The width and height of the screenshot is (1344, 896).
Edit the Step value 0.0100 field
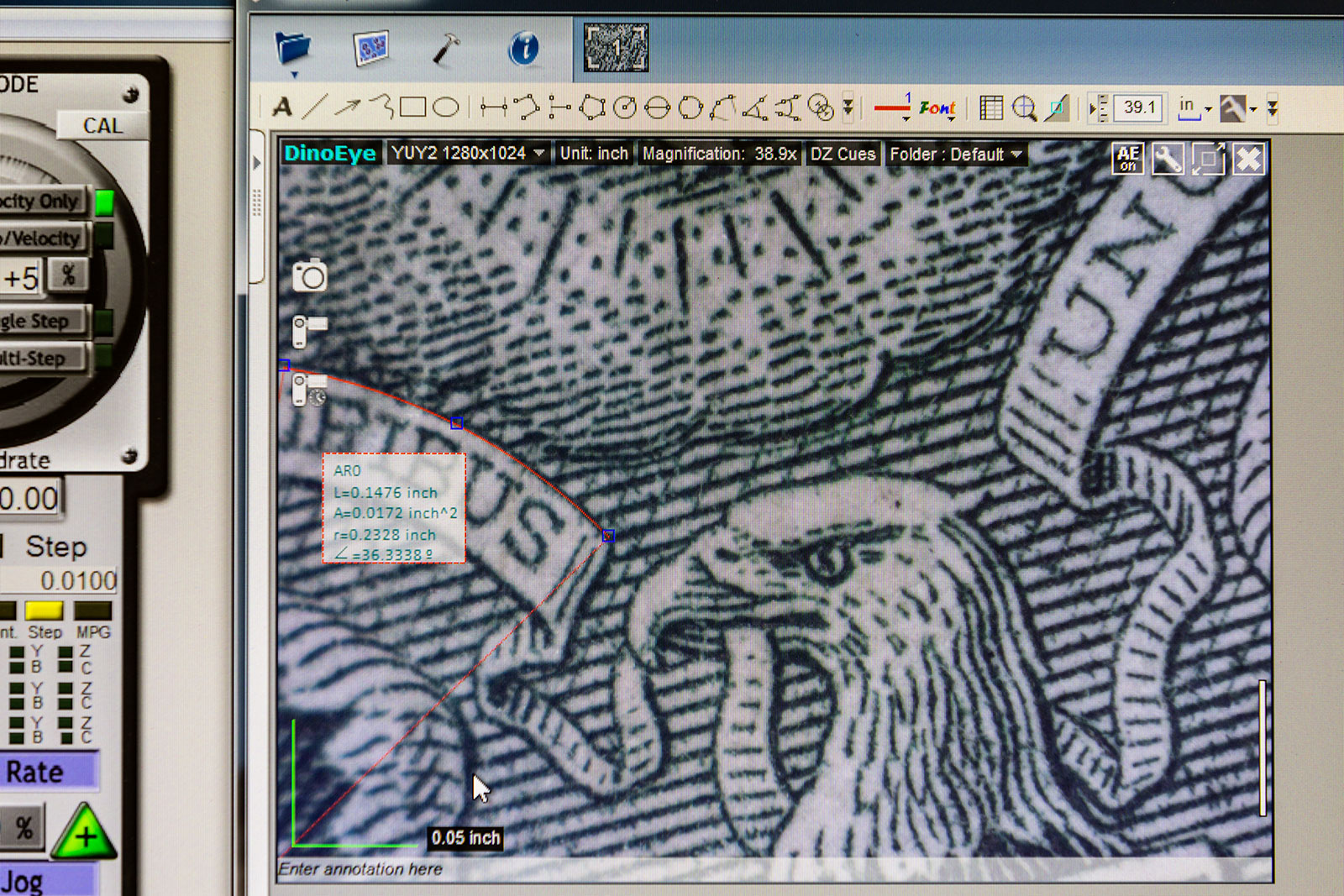59,580
